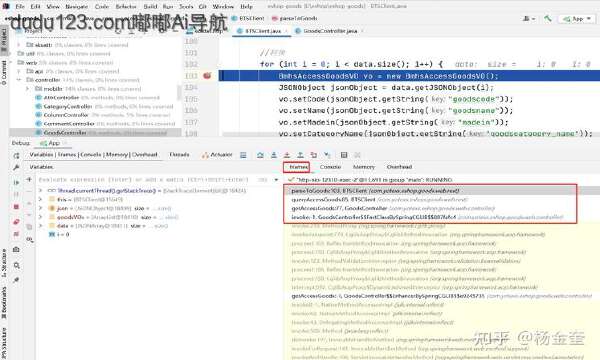Open the Threads debug tab

point(179,155)
